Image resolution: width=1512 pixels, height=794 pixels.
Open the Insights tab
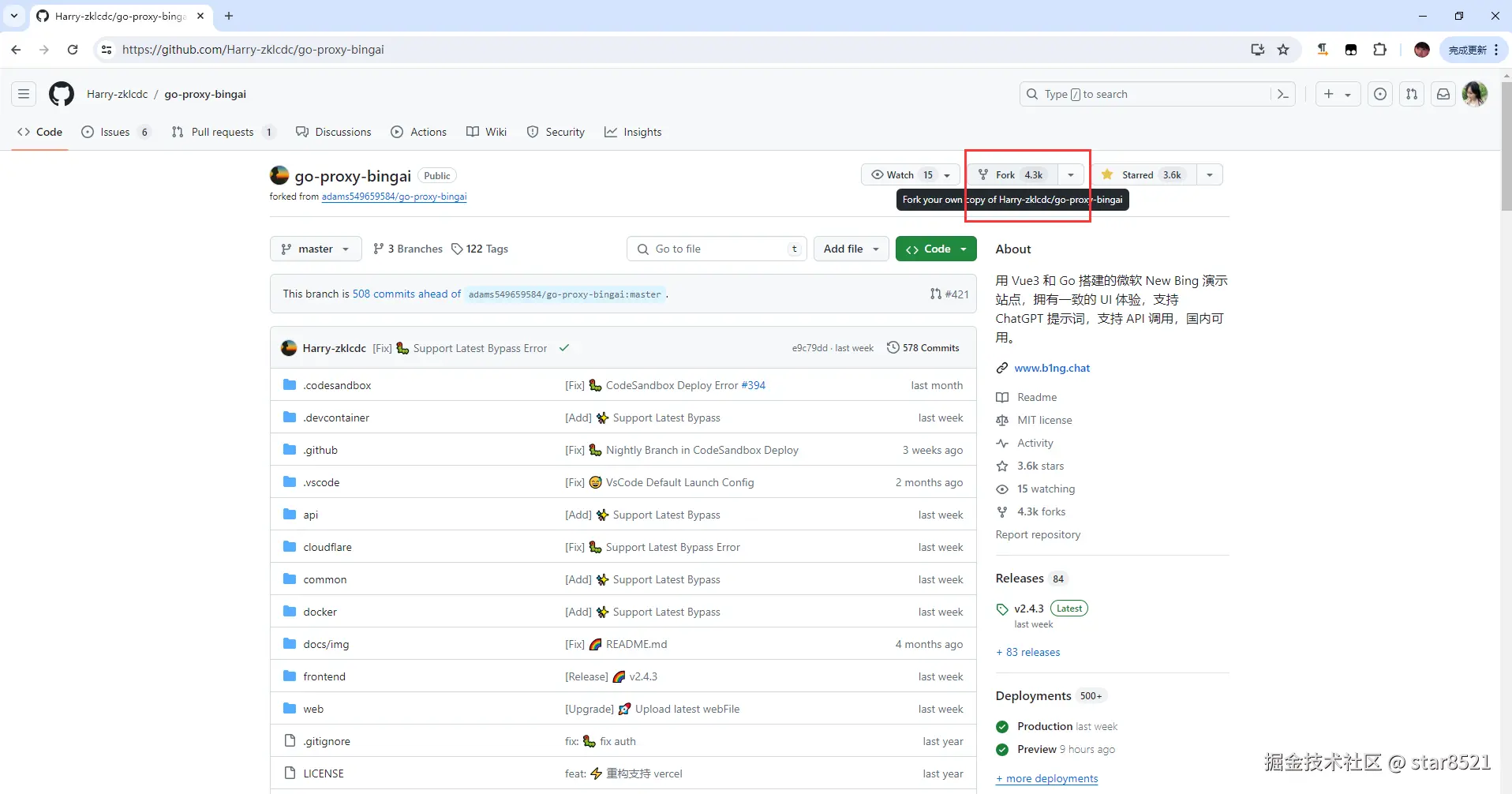tap(633, 132)
